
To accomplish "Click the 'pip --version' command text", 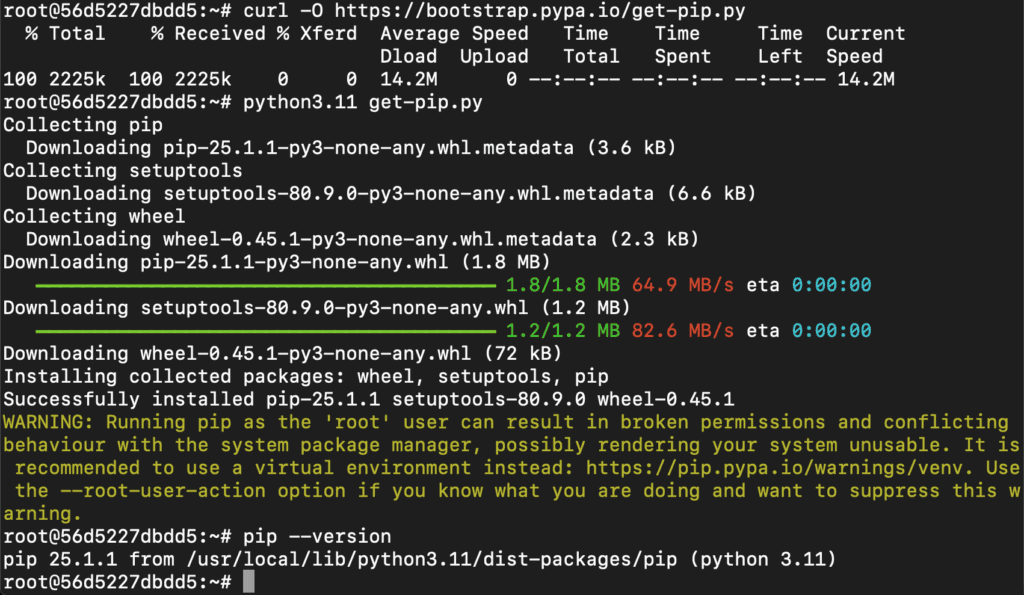I will point(317,537).
